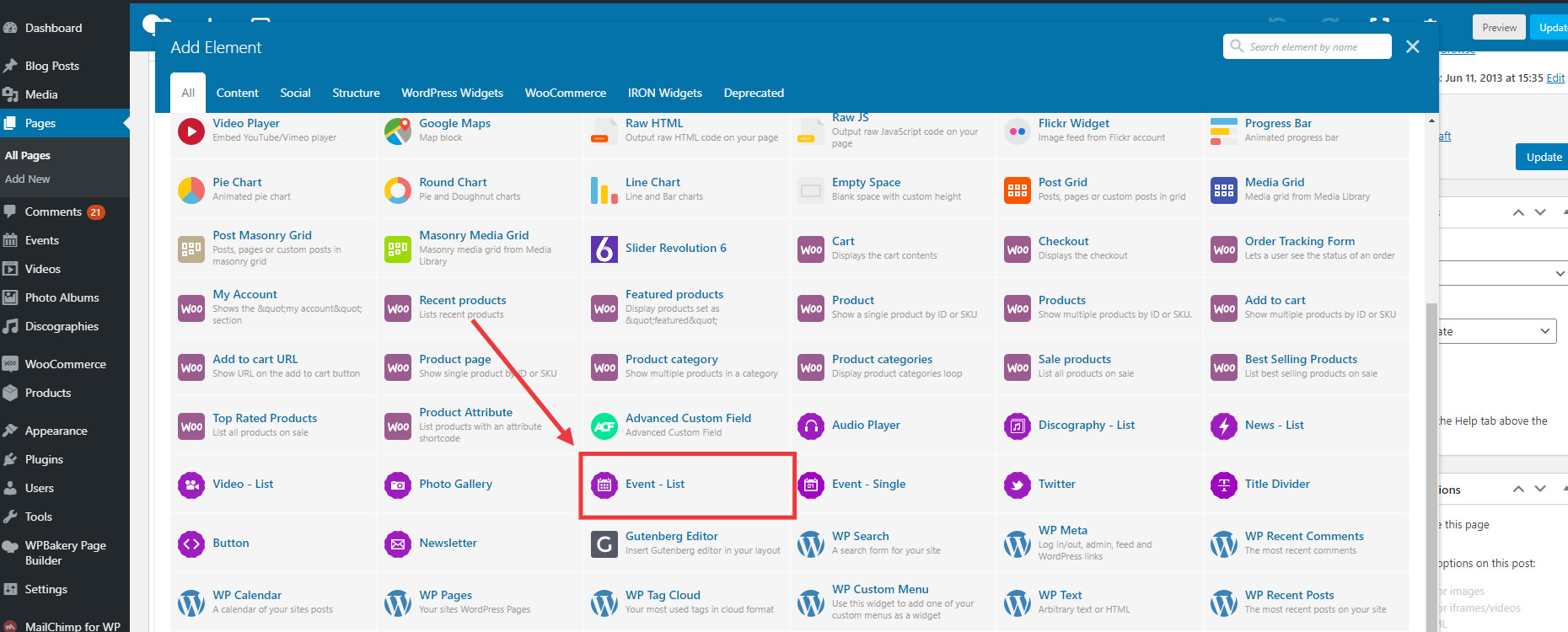Add the Advanced Custom Field icon
Screen dimensions: 1568x632
(604, 426)
